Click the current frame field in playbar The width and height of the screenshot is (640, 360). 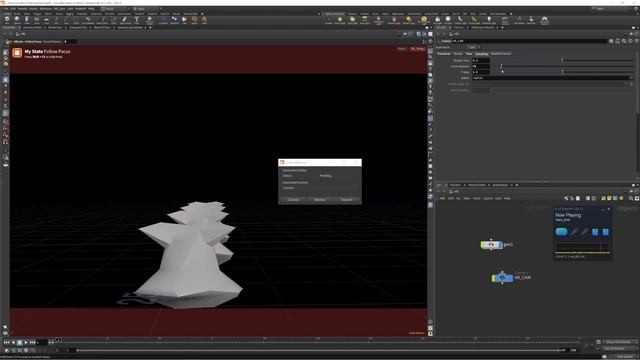click(42, 342)
